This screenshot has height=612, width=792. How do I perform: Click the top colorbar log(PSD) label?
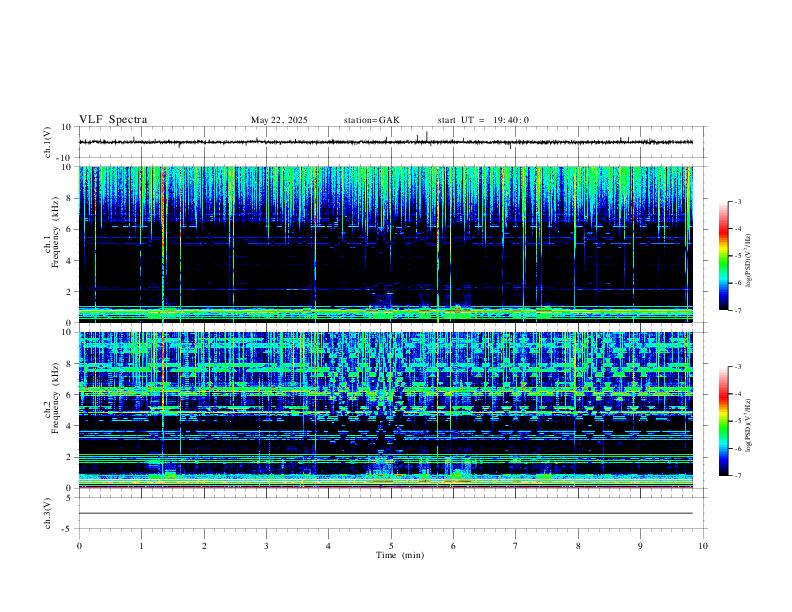[748, 261]
